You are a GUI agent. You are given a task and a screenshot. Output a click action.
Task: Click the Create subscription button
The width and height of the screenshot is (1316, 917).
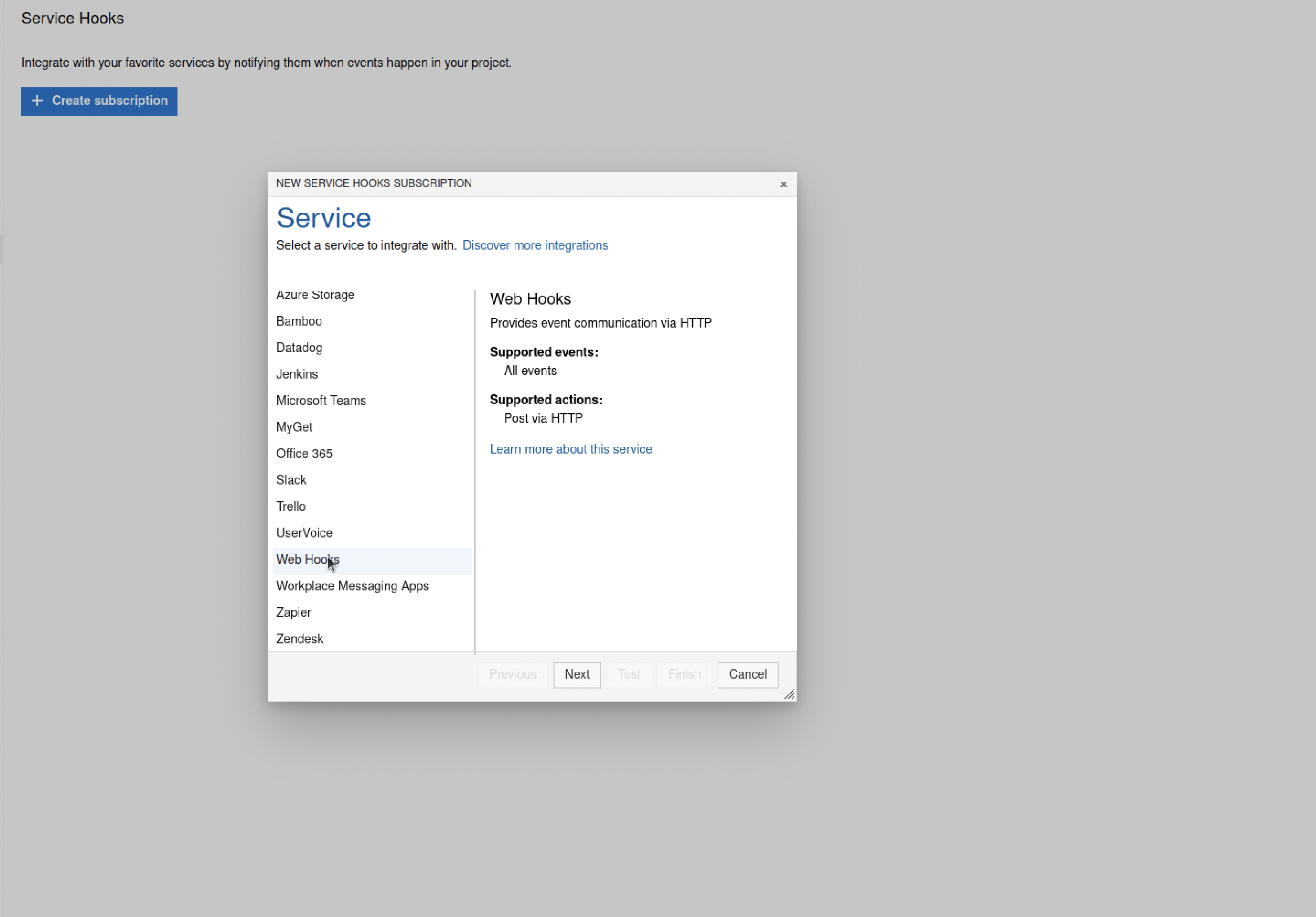99,101
